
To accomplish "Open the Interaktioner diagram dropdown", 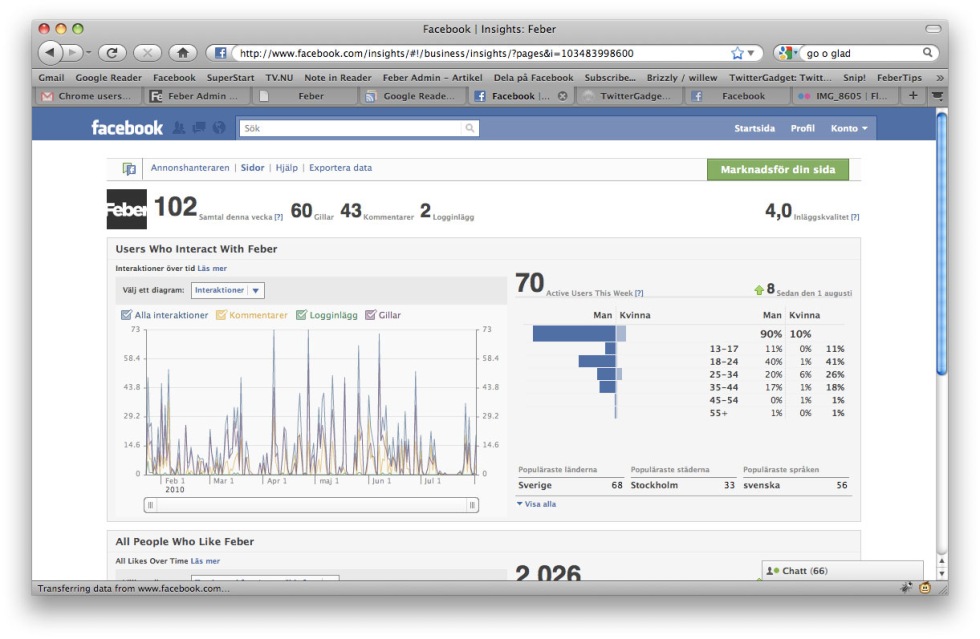I will click(228, 290).
